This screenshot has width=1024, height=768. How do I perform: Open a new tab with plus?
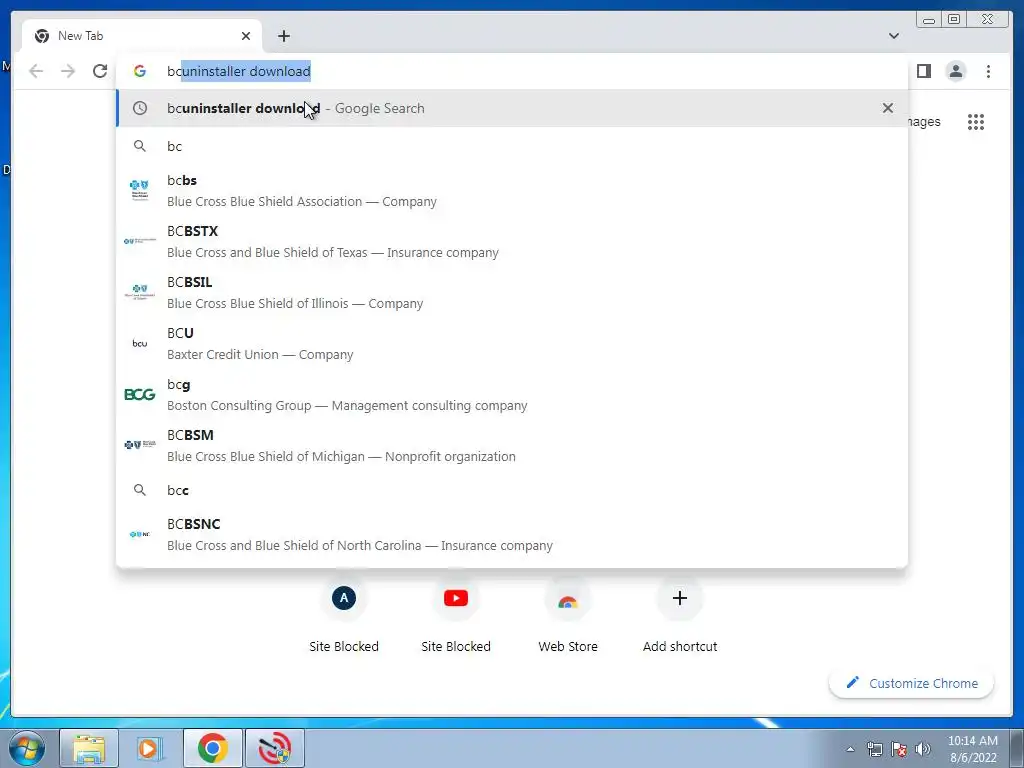pos(283,36)
